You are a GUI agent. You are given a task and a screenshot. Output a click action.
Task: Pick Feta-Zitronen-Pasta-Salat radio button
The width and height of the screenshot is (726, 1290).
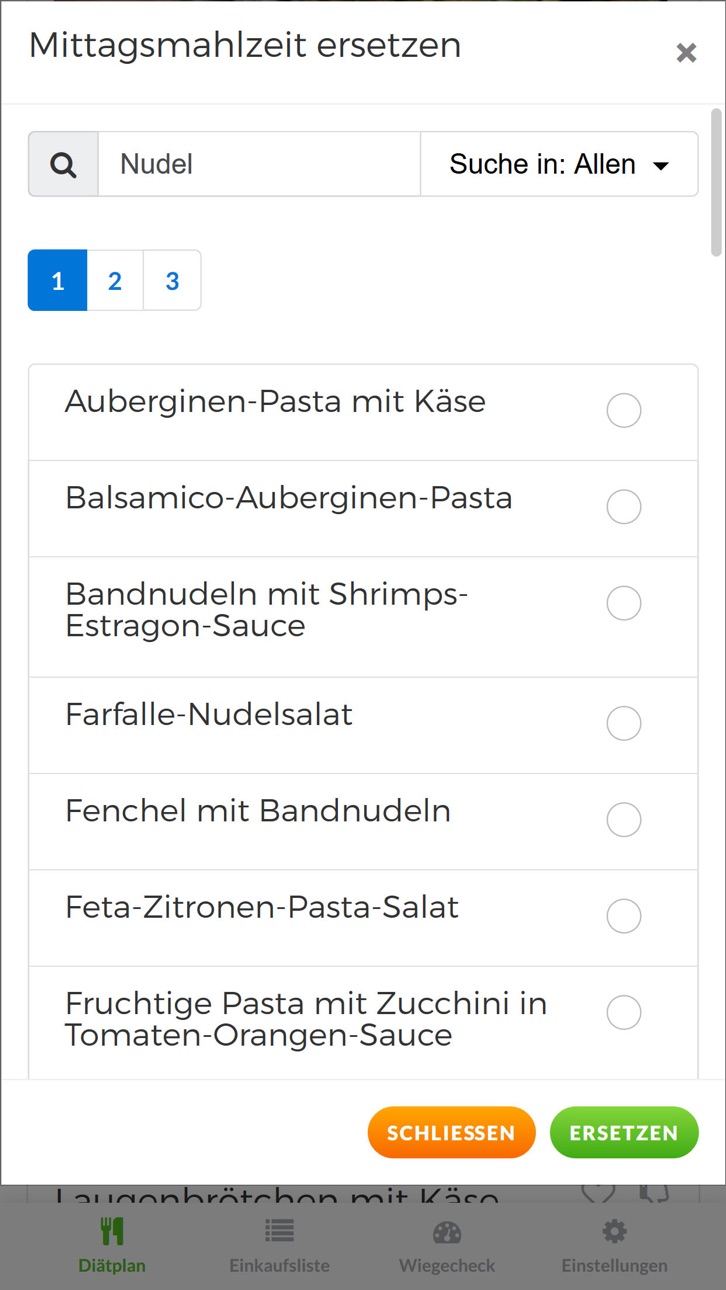point(624,915)
